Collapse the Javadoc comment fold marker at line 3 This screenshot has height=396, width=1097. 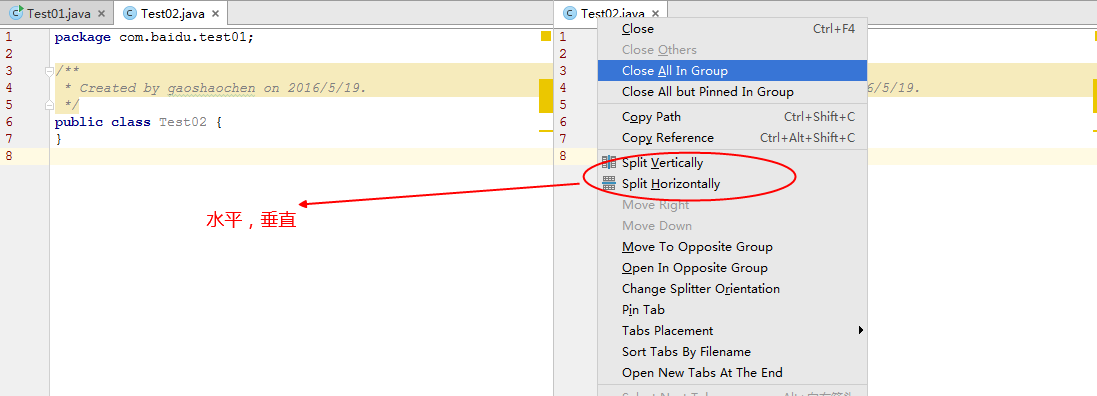click(x=49, y=71)
